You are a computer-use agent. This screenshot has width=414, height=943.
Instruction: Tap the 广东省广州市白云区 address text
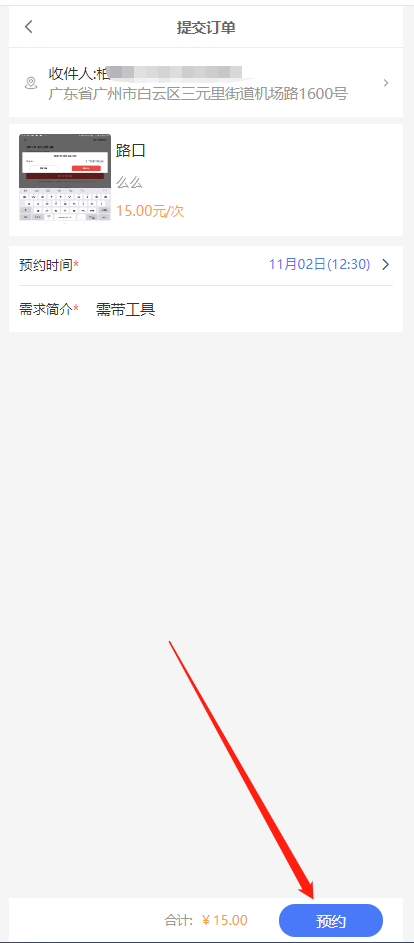tap(198, 94)
